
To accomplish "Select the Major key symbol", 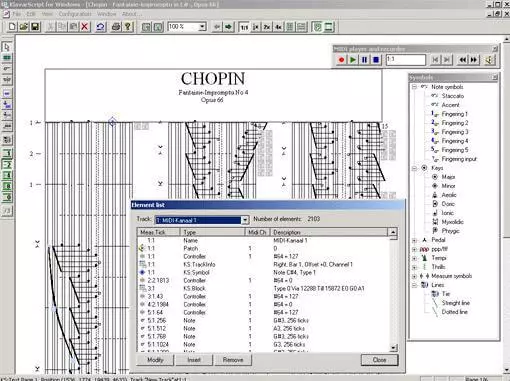I will (448, 177).
